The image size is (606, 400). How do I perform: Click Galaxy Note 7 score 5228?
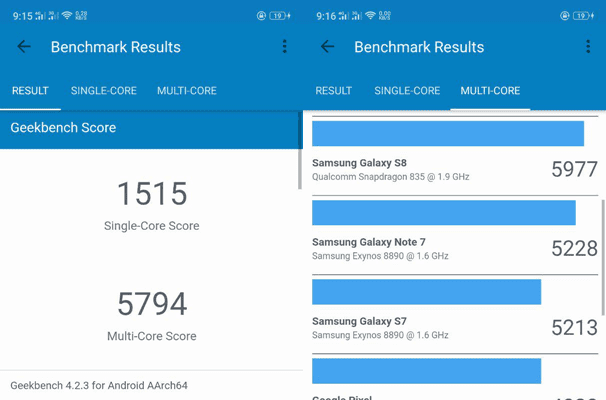(574, 249)
